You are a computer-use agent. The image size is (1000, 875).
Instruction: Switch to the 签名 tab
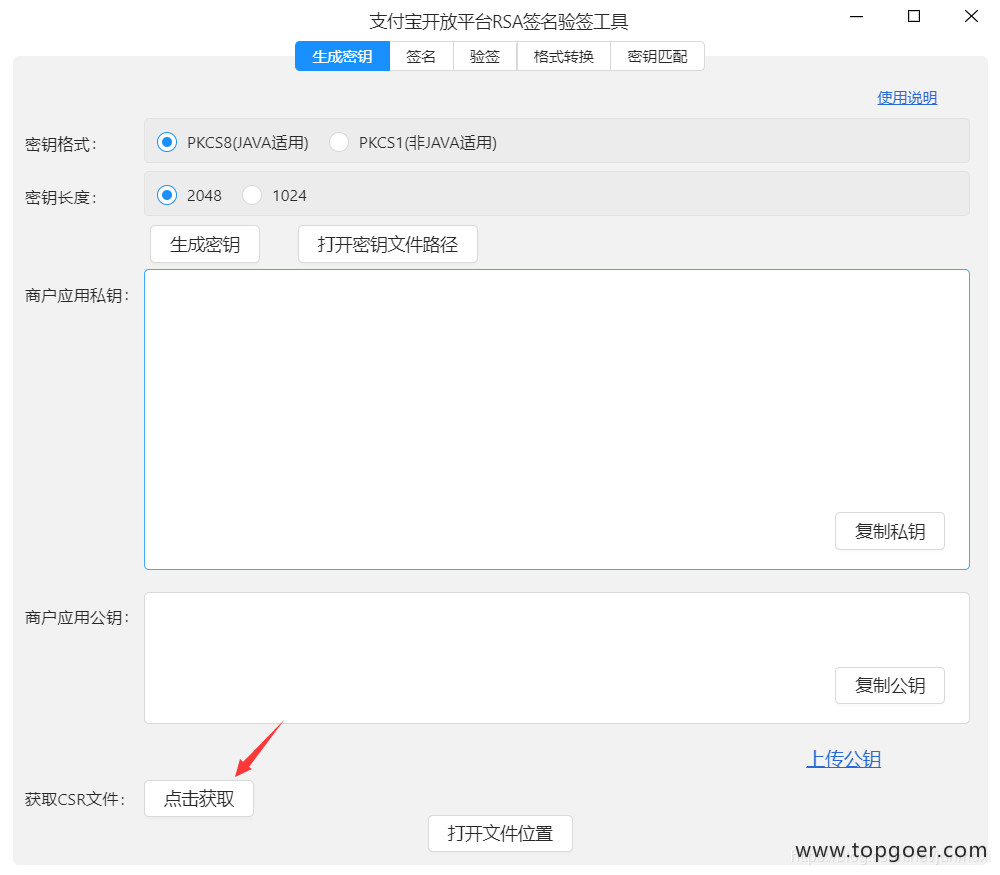click(x=421, y=57)
